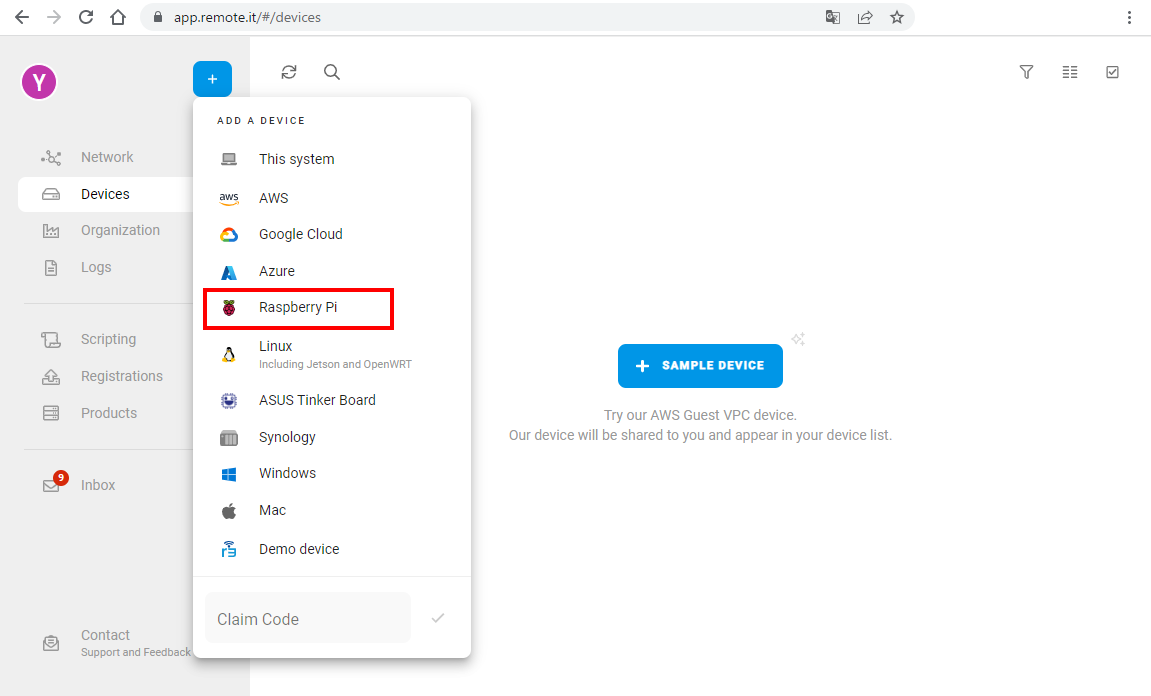
Task: Pick Linux including Jetson and OpenWRT
Action: [276, 354]
